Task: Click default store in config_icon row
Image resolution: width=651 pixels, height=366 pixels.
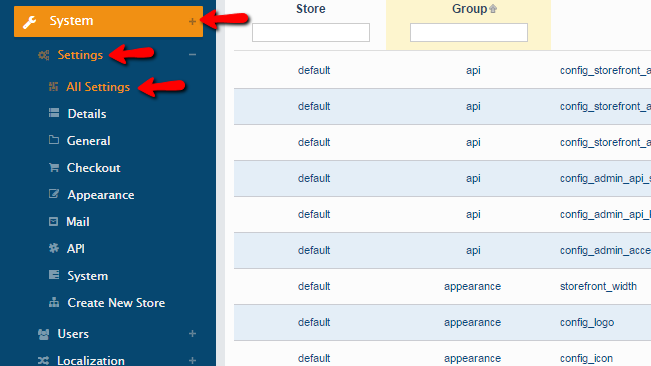Action: click(x=314, y=358)
